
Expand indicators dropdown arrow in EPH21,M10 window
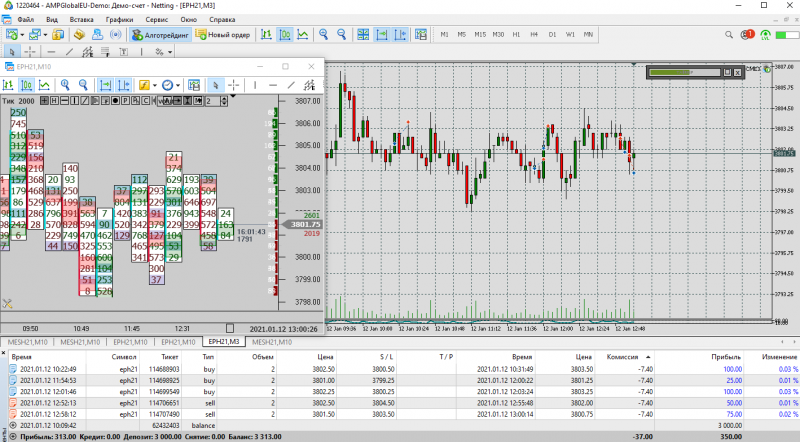click(155, 85)
